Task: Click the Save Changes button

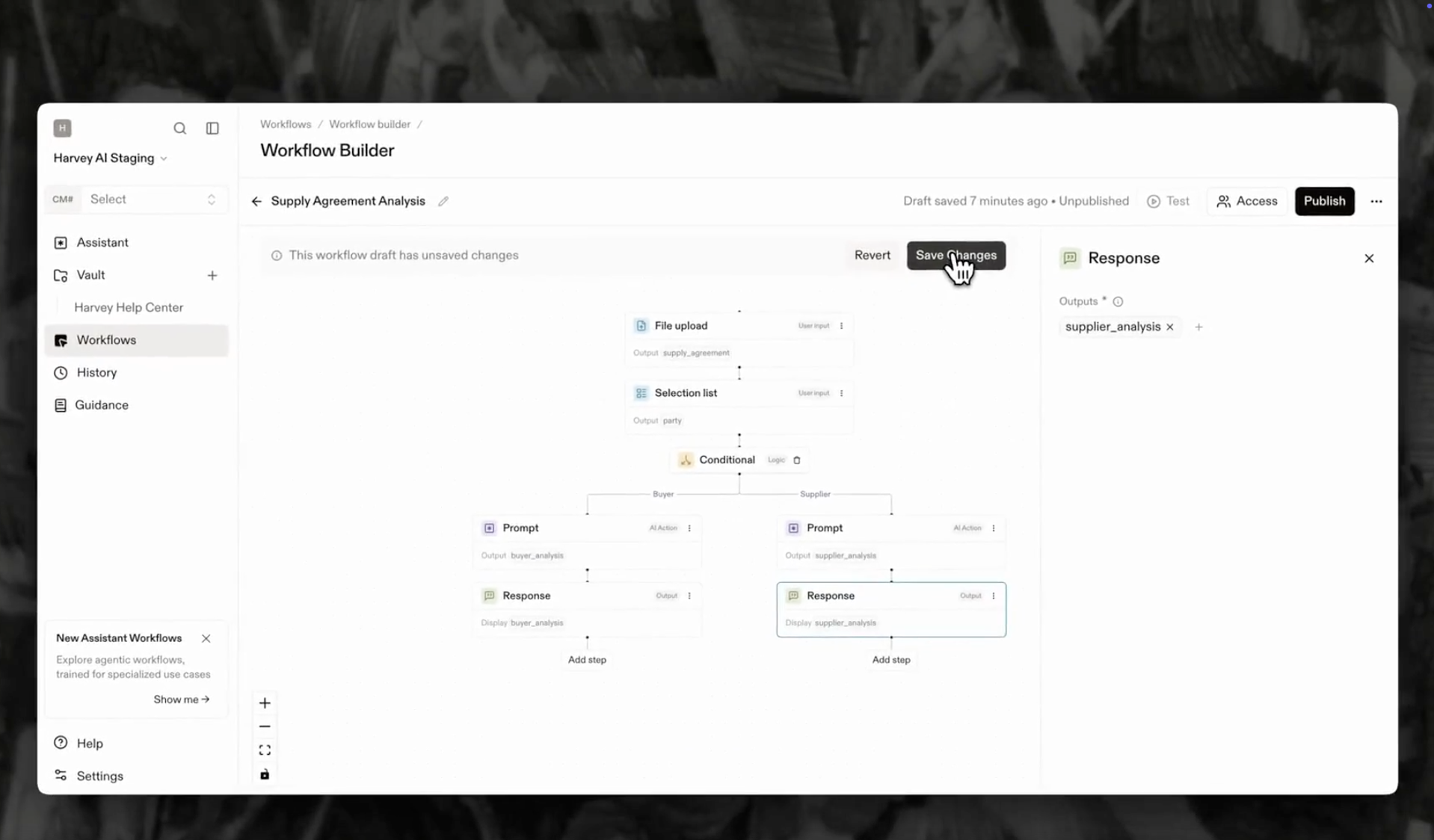Action: click(956, 256)
